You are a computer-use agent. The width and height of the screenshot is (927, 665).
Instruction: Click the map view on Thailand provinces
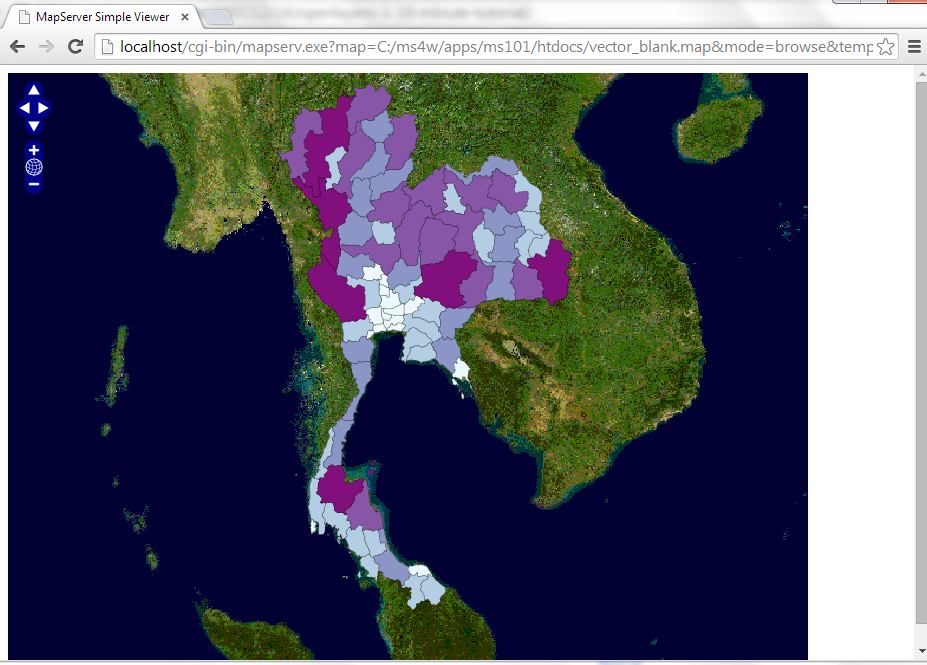(407, 366)
